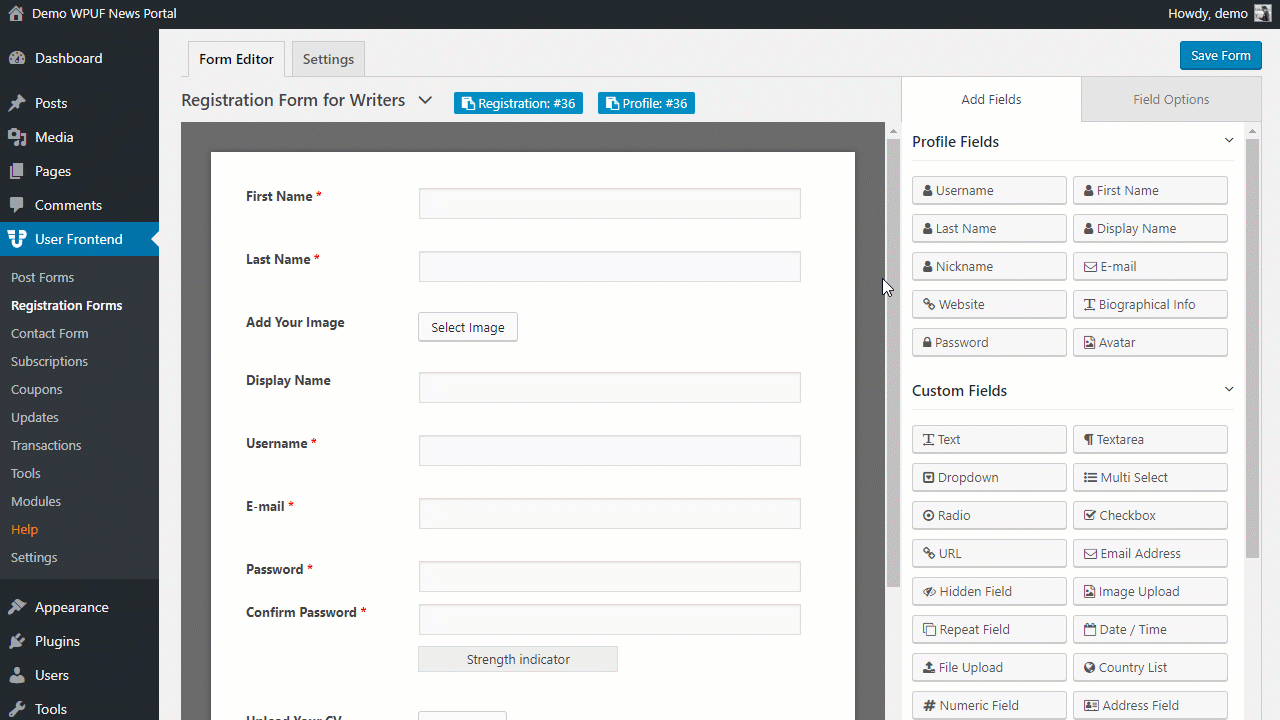1280x720 pixels.
Task: Click the demo user avatar
Action: [x=1263, y=14]
